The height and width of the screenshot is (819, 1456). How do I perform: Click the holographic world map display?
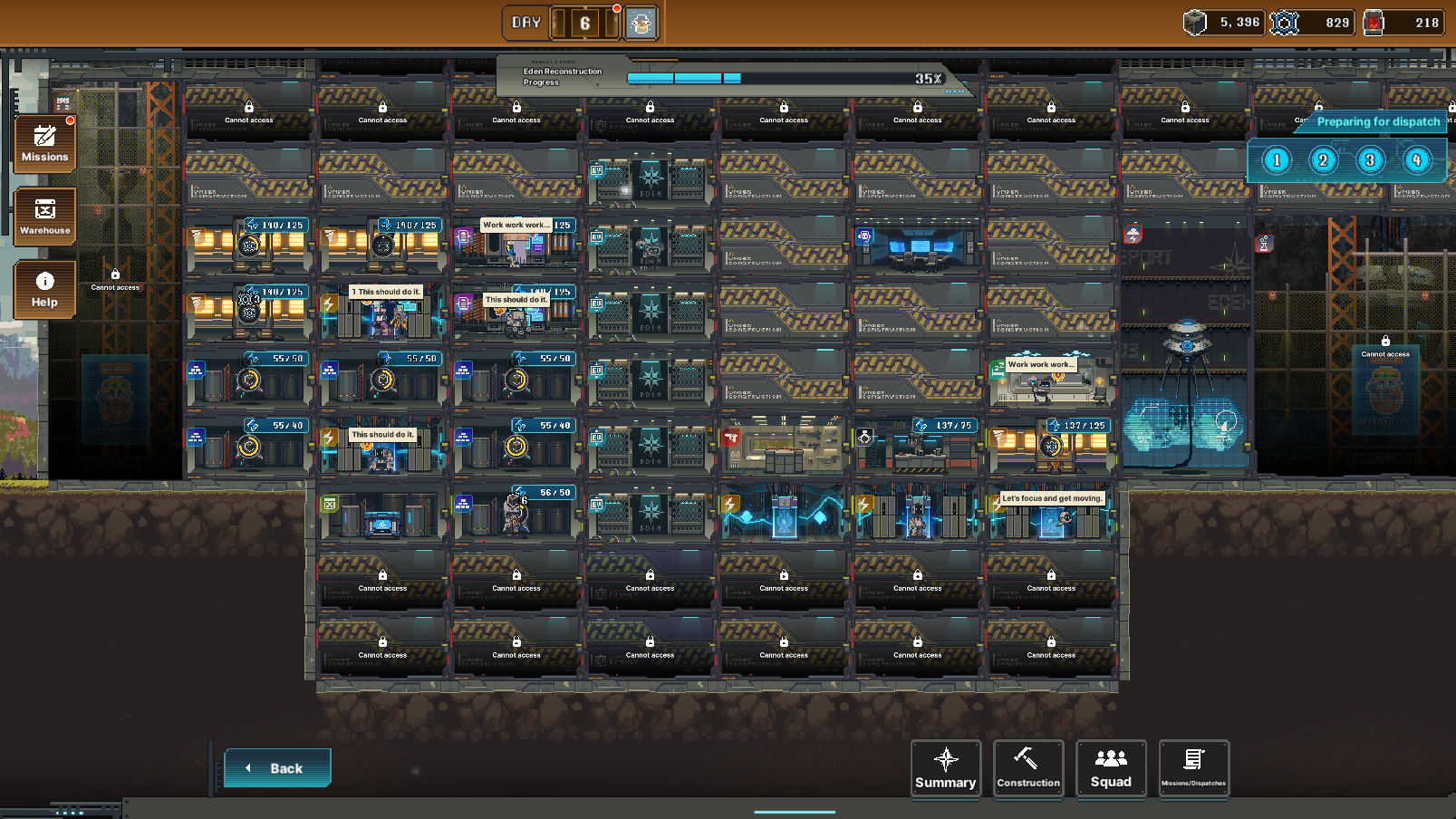1185,424
